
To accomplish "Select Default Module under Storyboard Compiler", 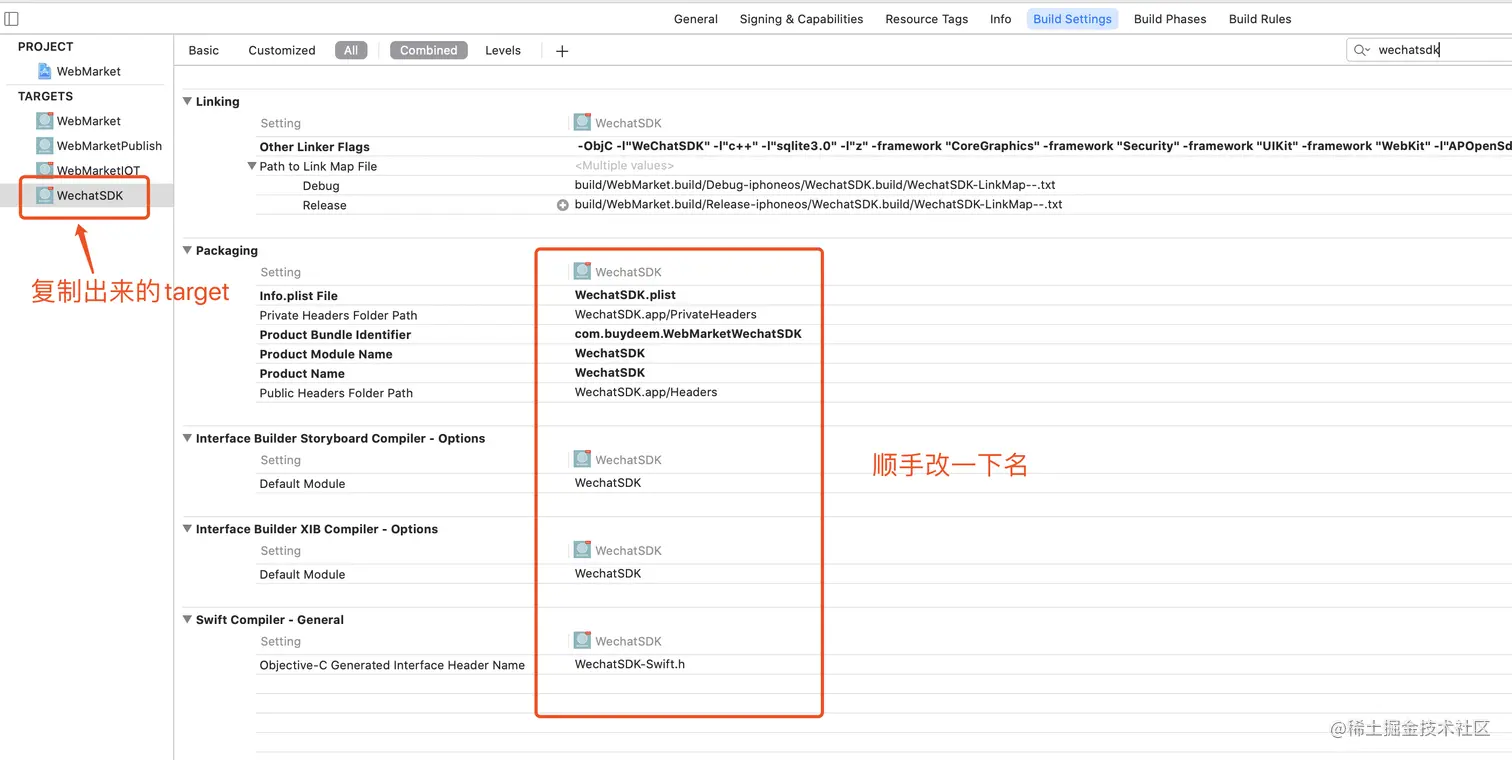I will (302, 483).
